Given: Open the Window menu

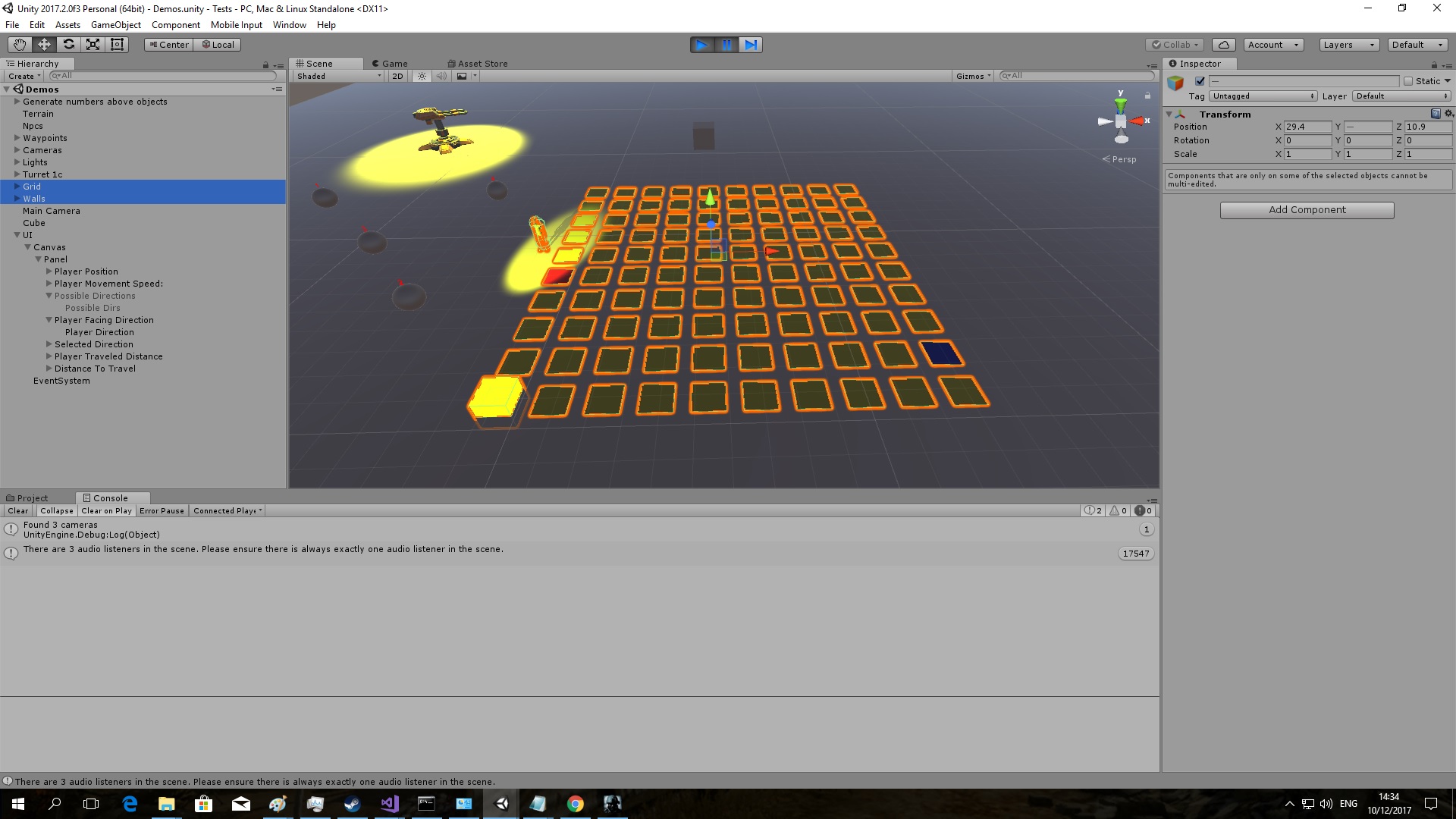Looking at the screenshot, I should tap(289, 25).
